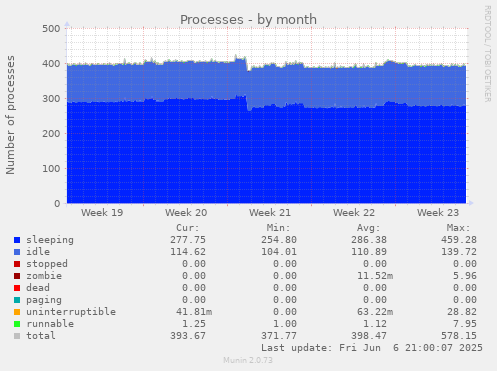This screenshot has width=497, height=371.
Task: Click sleeping maximum value 459.28
Action: pos(459,240)
